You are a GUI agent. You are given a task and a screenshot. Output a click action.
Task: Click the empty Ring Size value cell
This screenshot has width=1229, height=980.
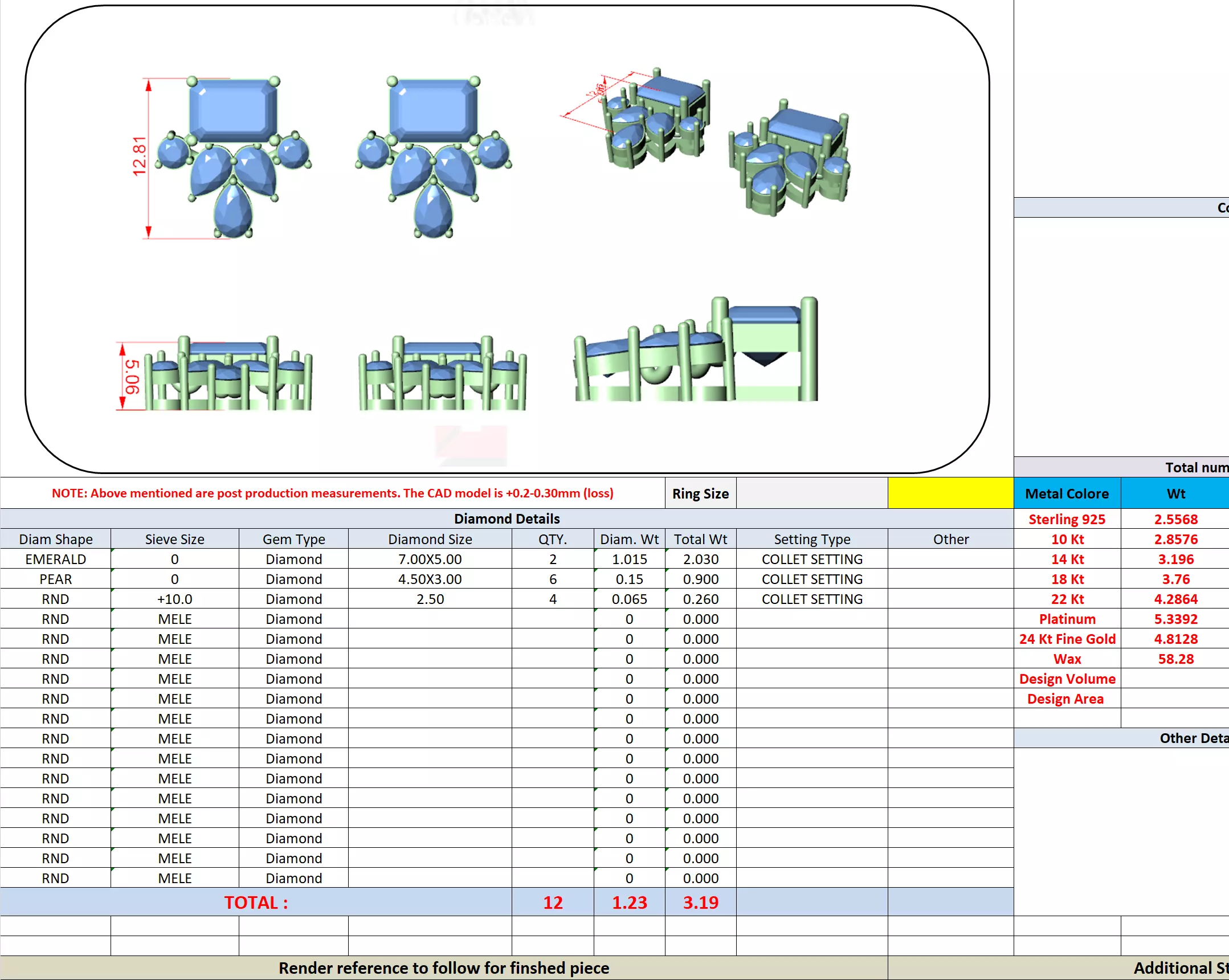(811, 493)
